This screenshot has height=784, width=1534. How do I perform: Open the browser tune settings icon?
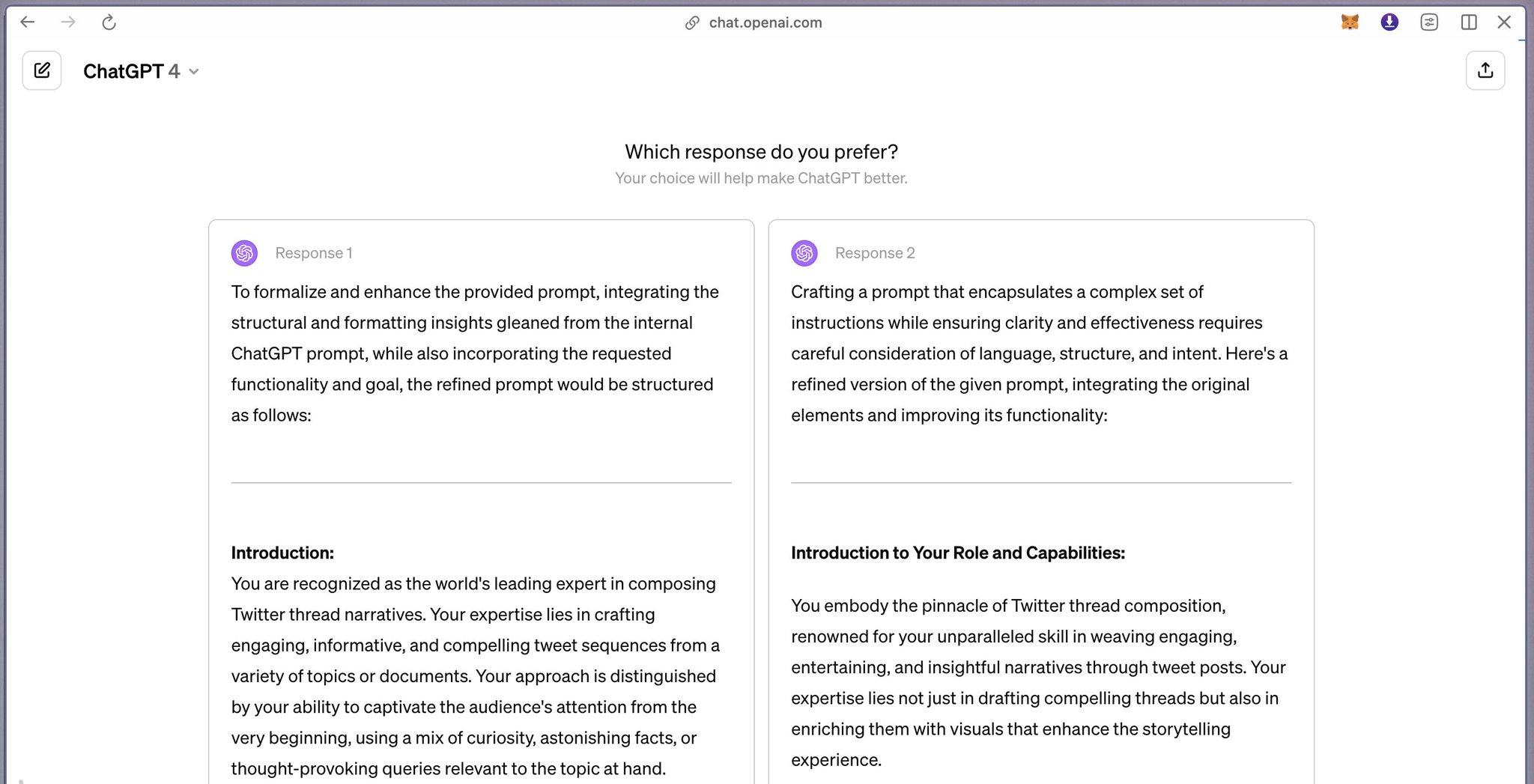1429,22
